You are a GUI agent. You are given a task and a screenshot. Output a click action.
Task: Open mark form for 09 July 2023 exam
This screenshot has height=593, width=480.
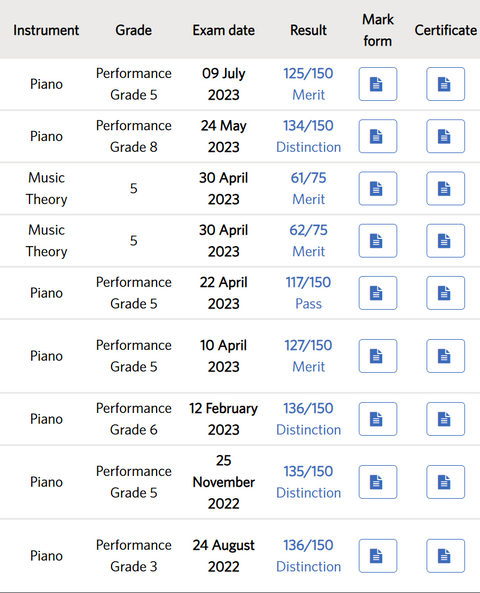point(377,84)
